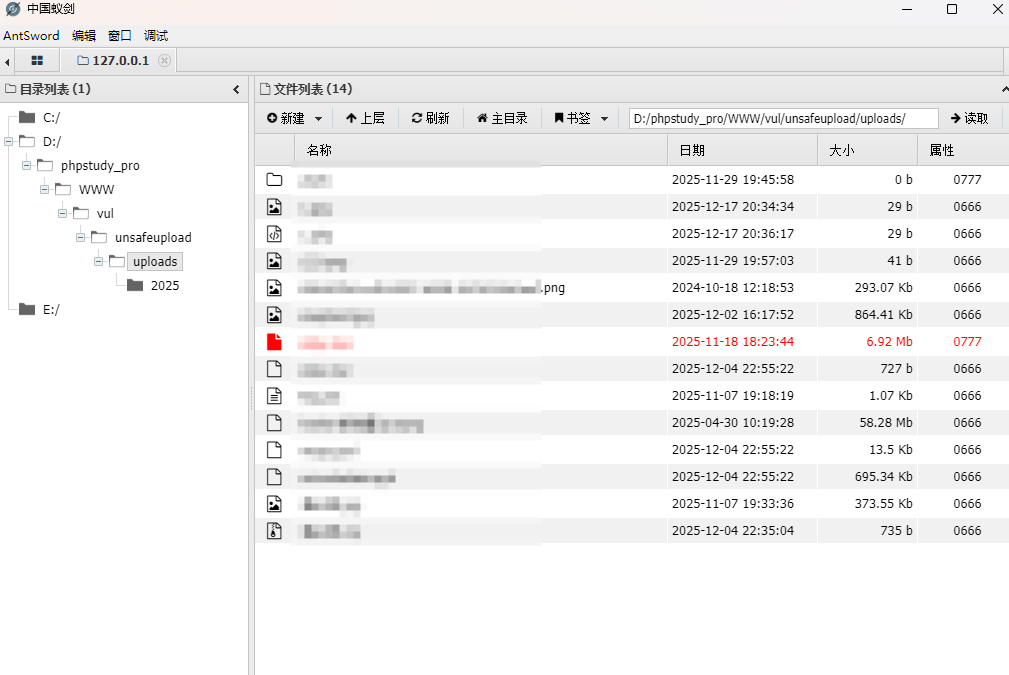Click the 新建 button
Screen dimensions: 1009x675
click(286, 118)
